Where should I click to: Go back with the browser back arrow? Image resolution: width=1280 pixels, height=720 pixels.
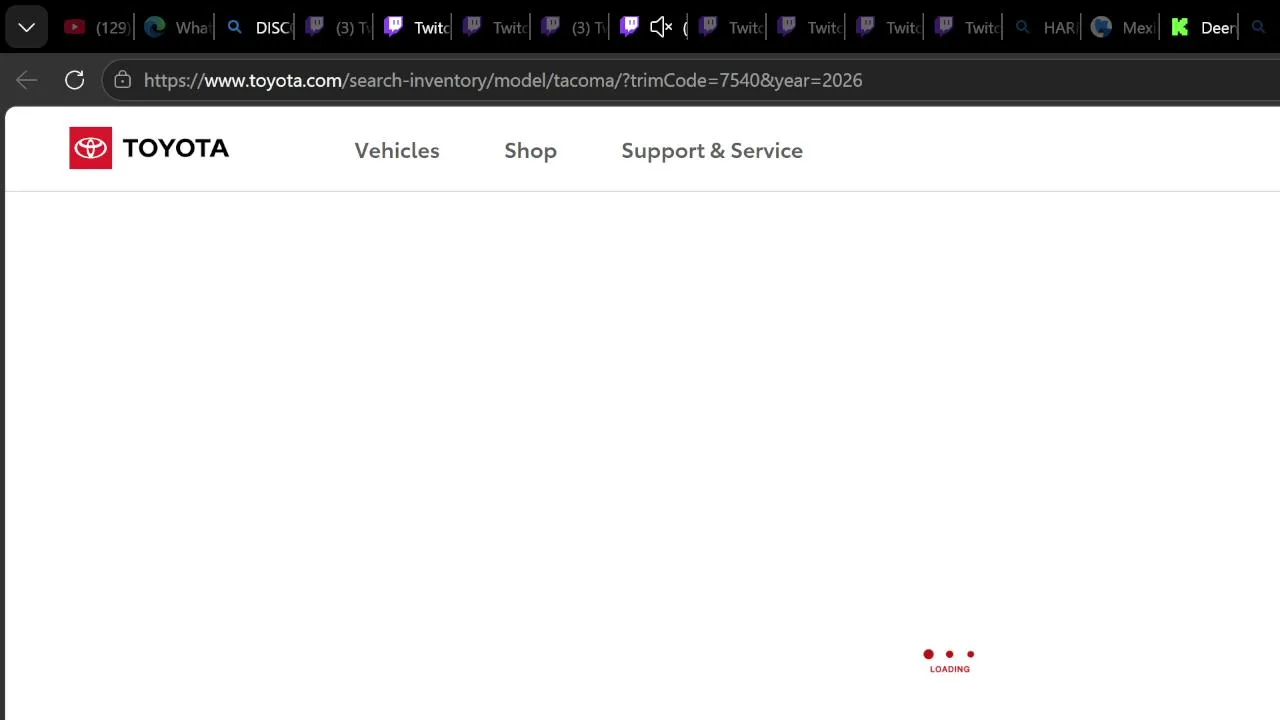pos(27,80)
